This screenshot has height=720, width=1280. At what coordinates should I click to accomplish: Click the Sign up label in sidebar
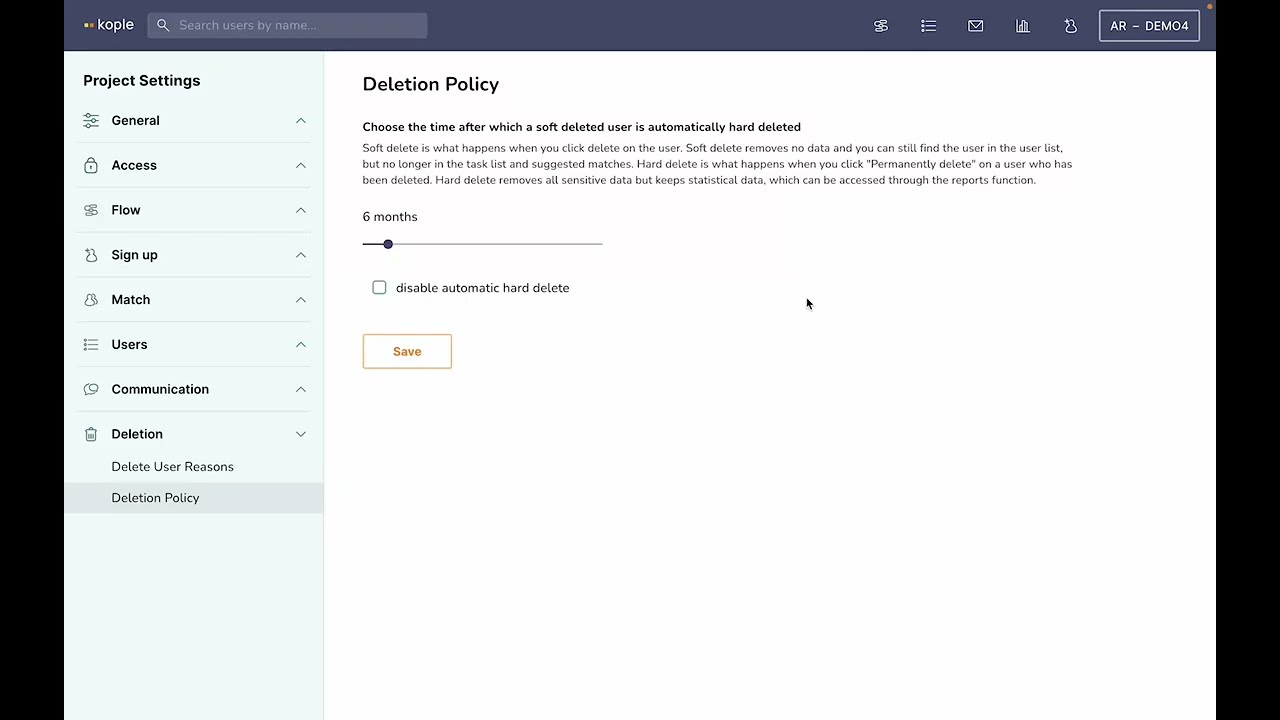click(x=135, y=255)
